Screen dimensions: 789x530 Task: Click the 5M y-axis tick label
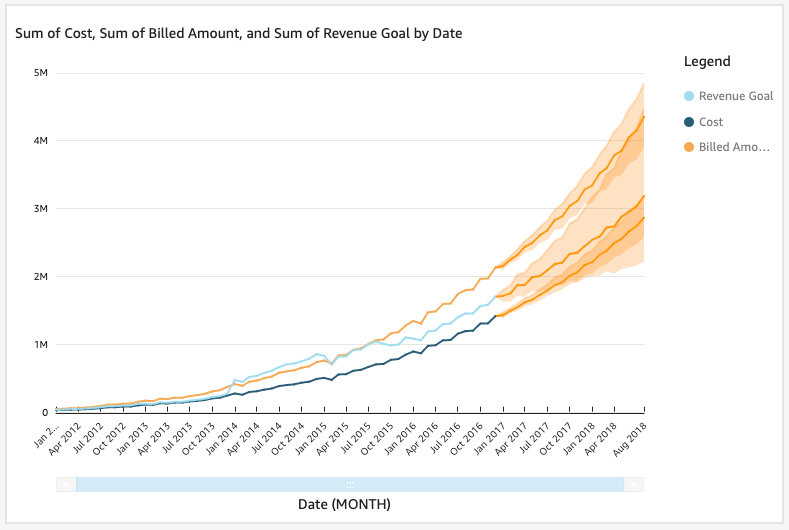(42, 73)
